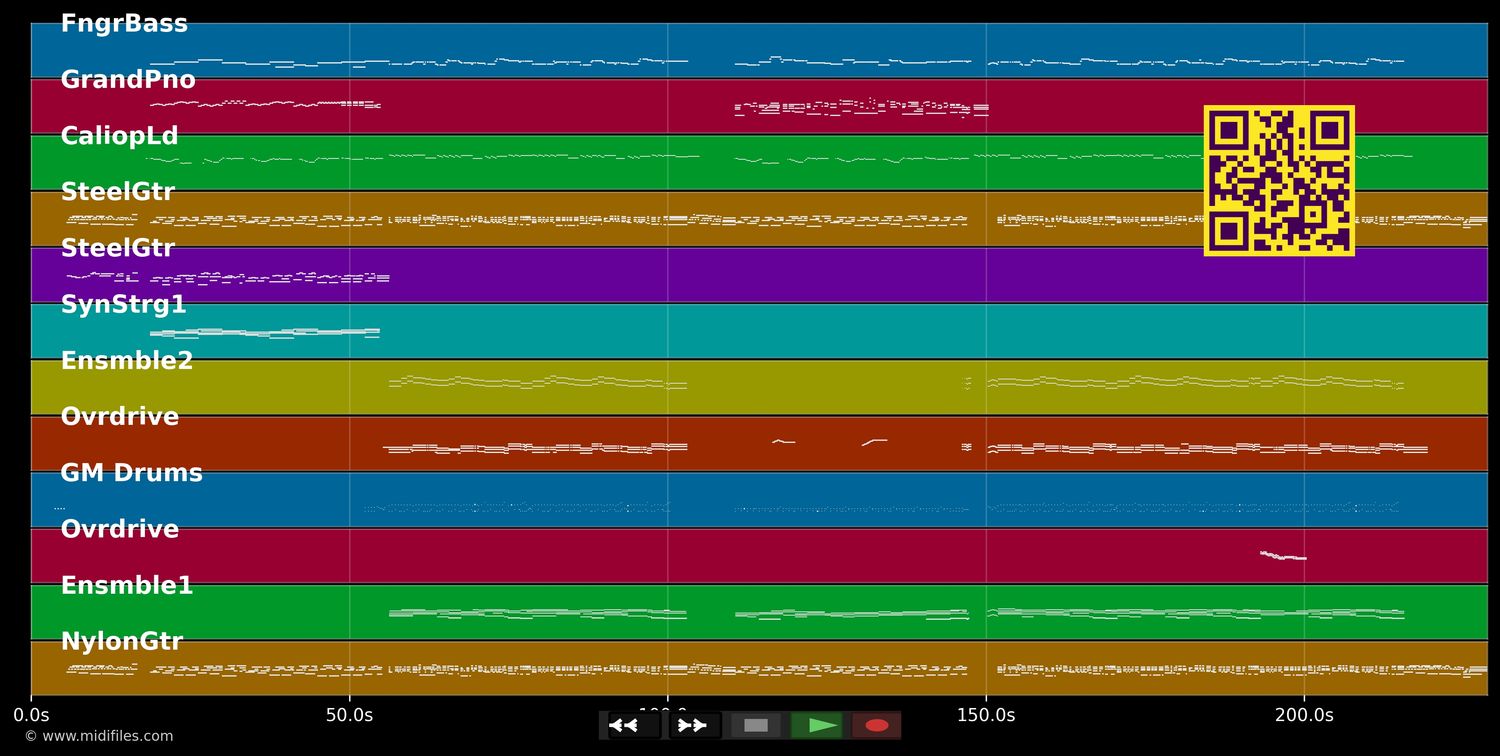Click the NylonGtr track label
The image size is (1500, 756).
pos(121,642)
